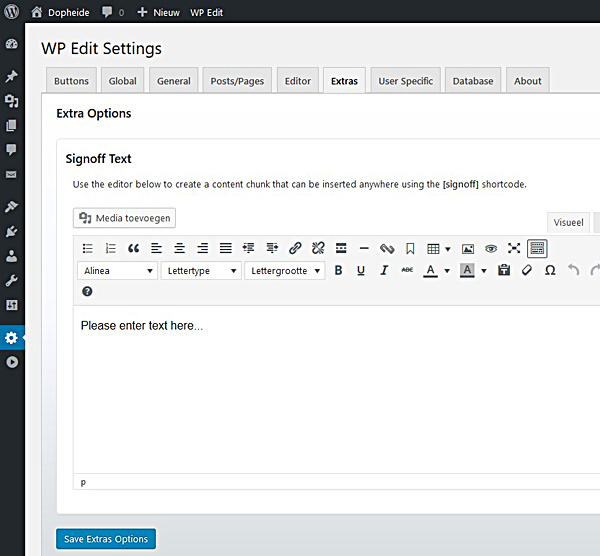Apply the current text color
Viewport: 600px width, 556px height.
(430, 271)
